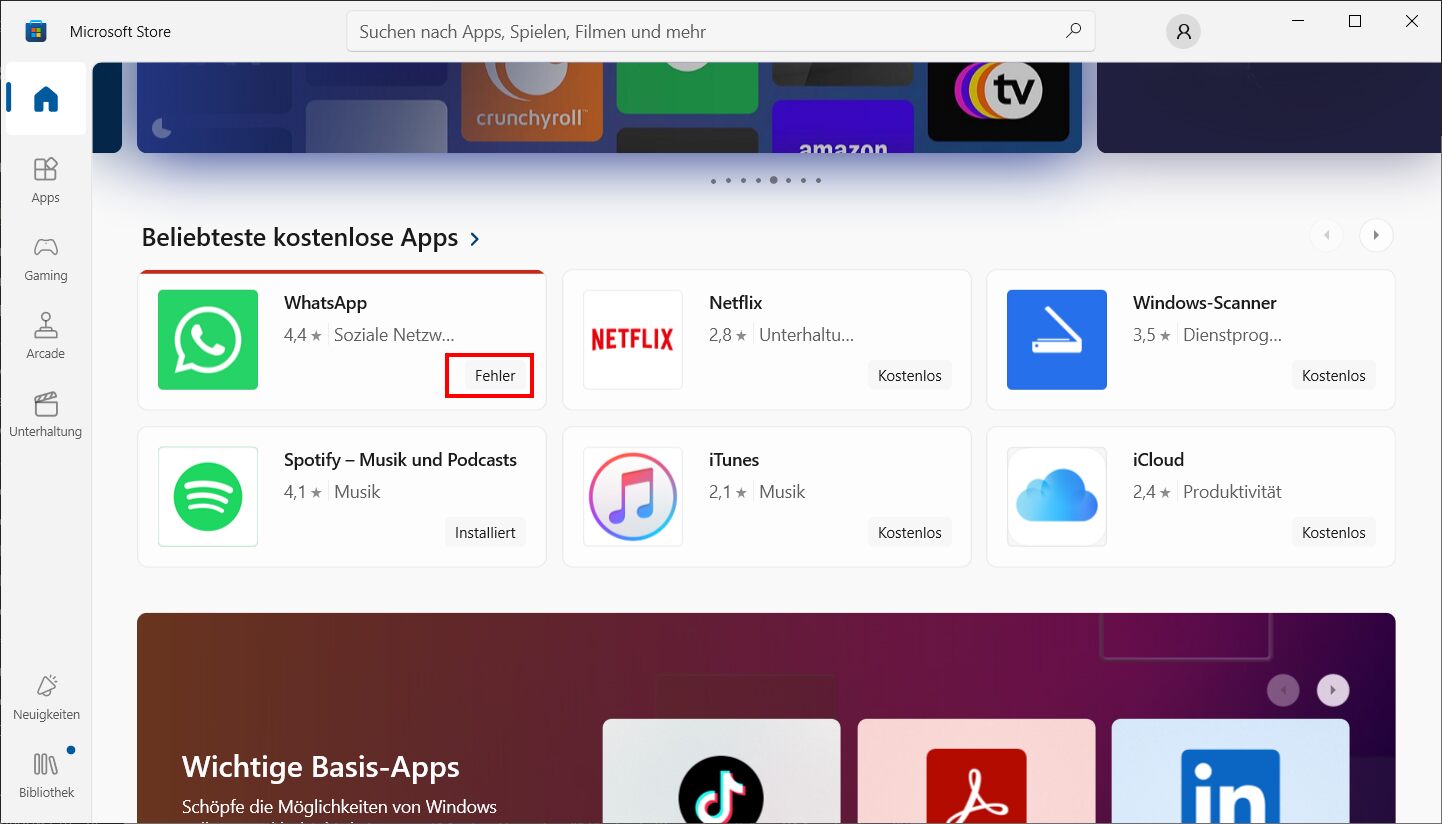Open the LinkedIn tile
This screenshot has height=824, width=1442.
1230,771
